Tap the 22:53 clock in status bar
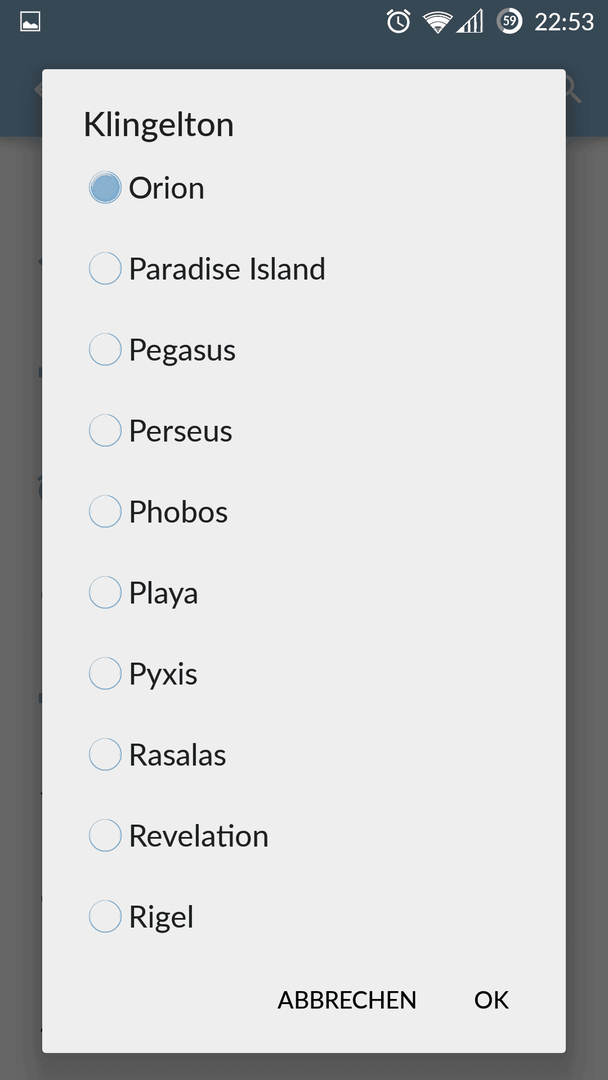Viewport: 608px width, 1080px height. pyautogui.click(x=564, y=22)
